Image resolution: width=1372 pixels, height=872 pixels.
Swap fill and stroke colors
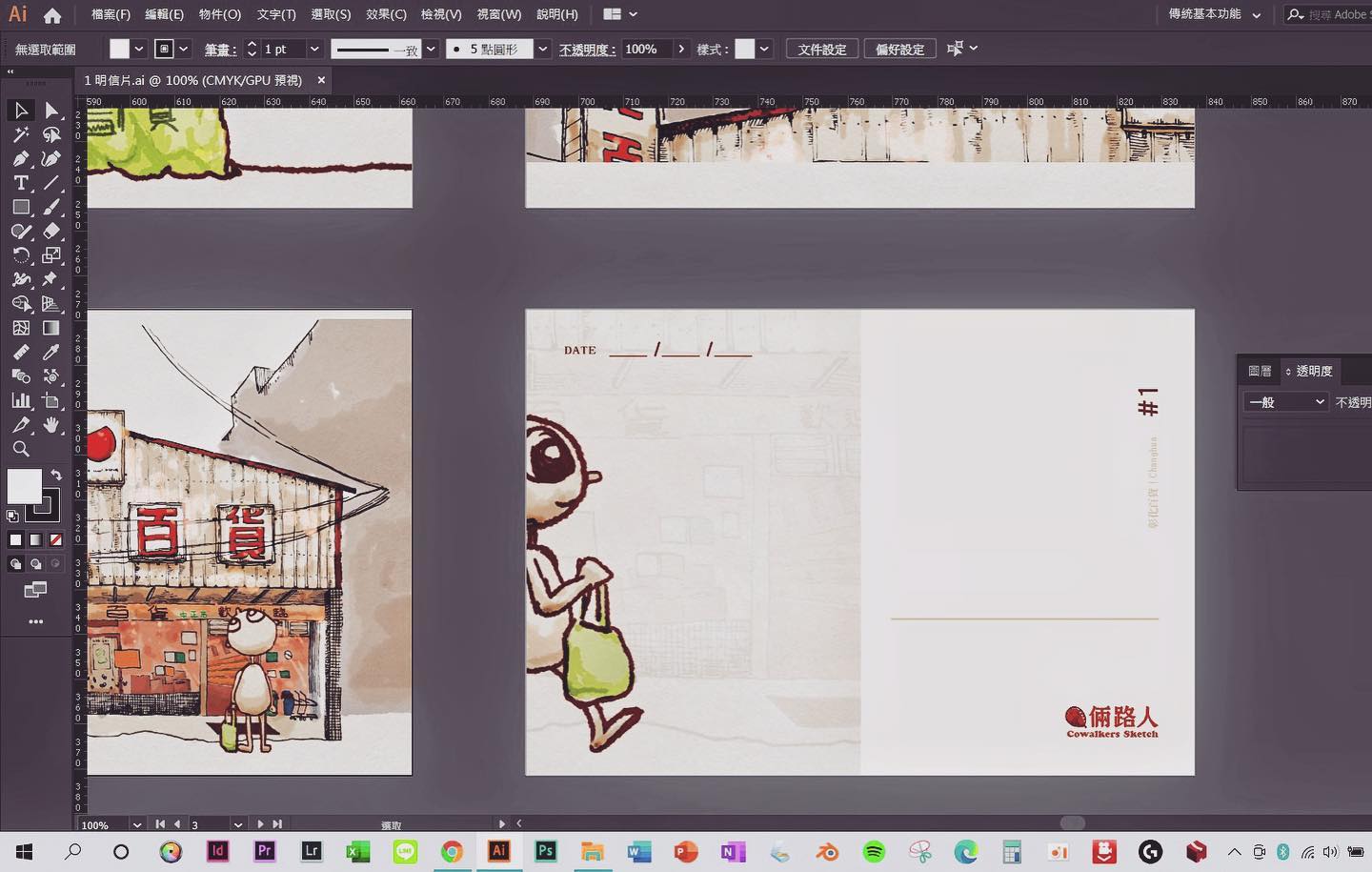coord(56,475)
